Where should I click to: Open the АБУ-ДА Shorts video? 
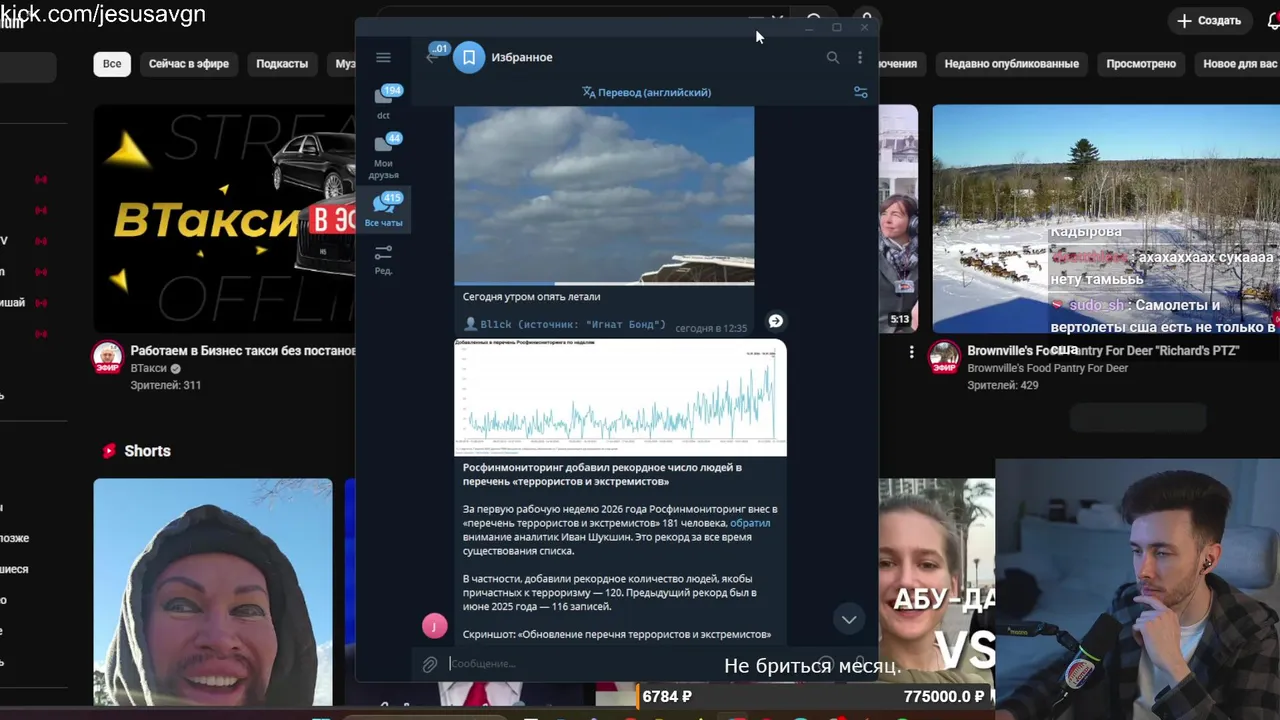(937, 580)
